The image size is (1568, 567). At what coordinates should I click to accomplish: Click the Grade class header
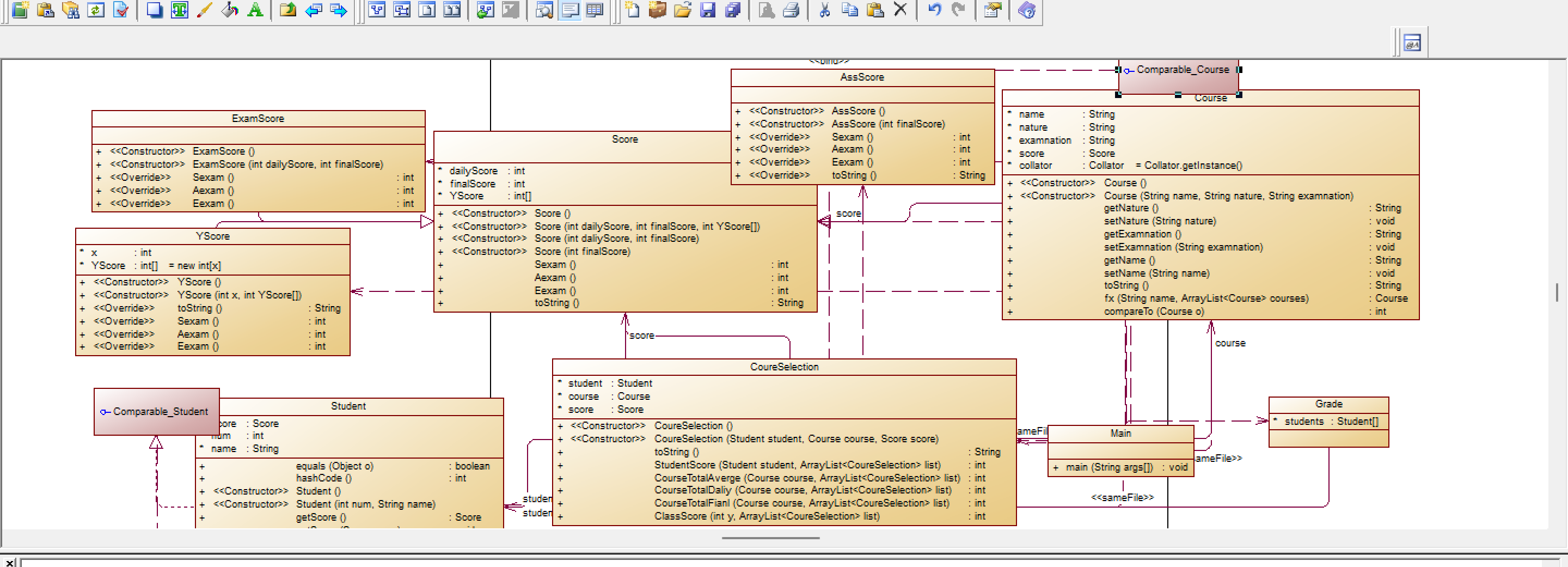click(1328, 404)
